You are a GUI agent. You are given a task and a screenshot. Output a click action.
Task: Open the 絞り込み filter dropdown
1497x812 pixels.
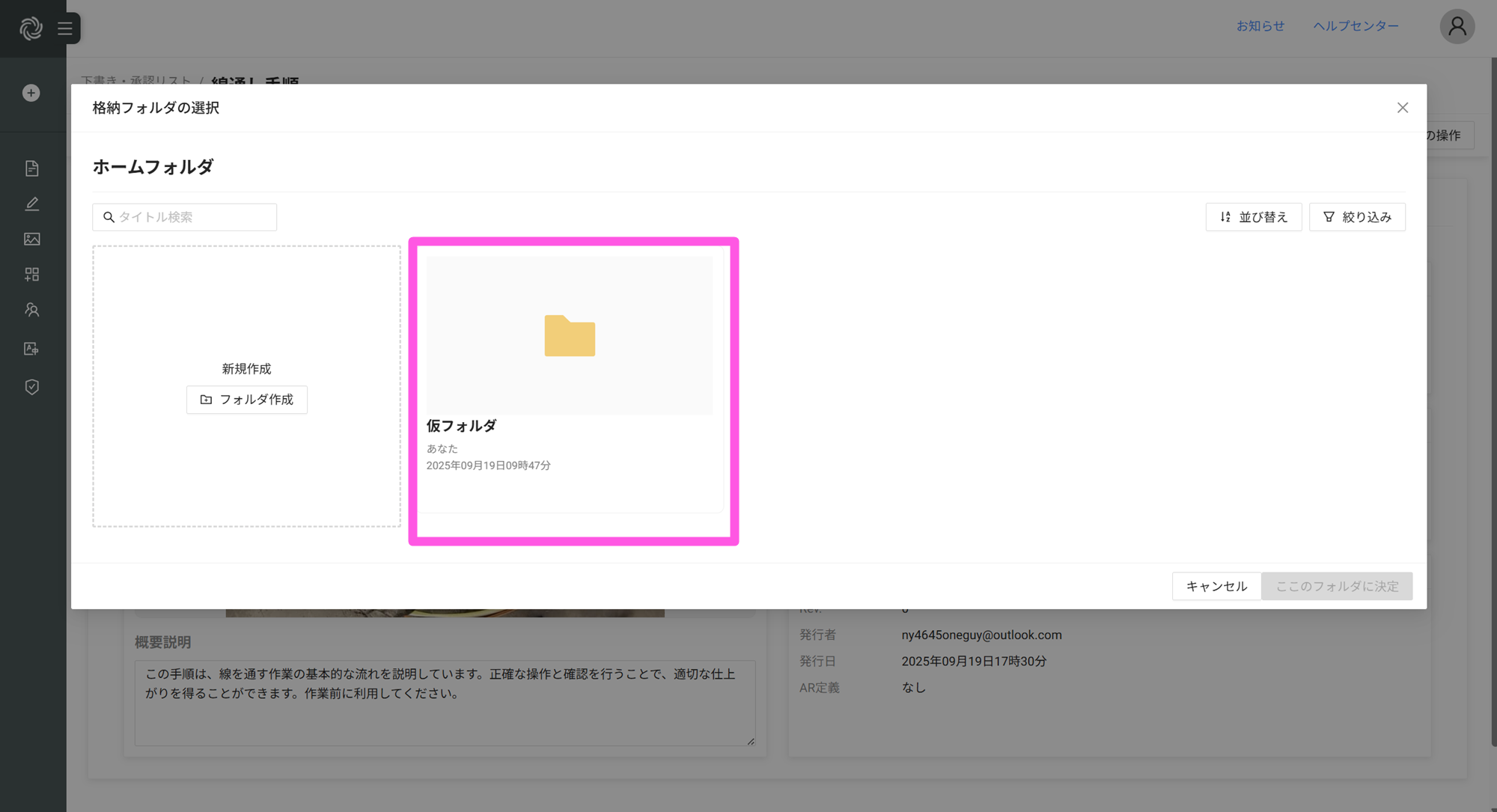pyautogui.click(x=1356, y=217)
